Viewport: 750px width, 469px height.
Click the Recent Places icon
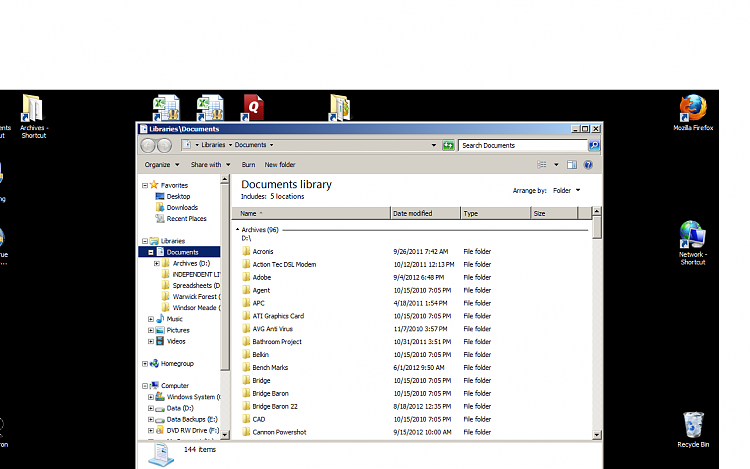pos(160,218)
